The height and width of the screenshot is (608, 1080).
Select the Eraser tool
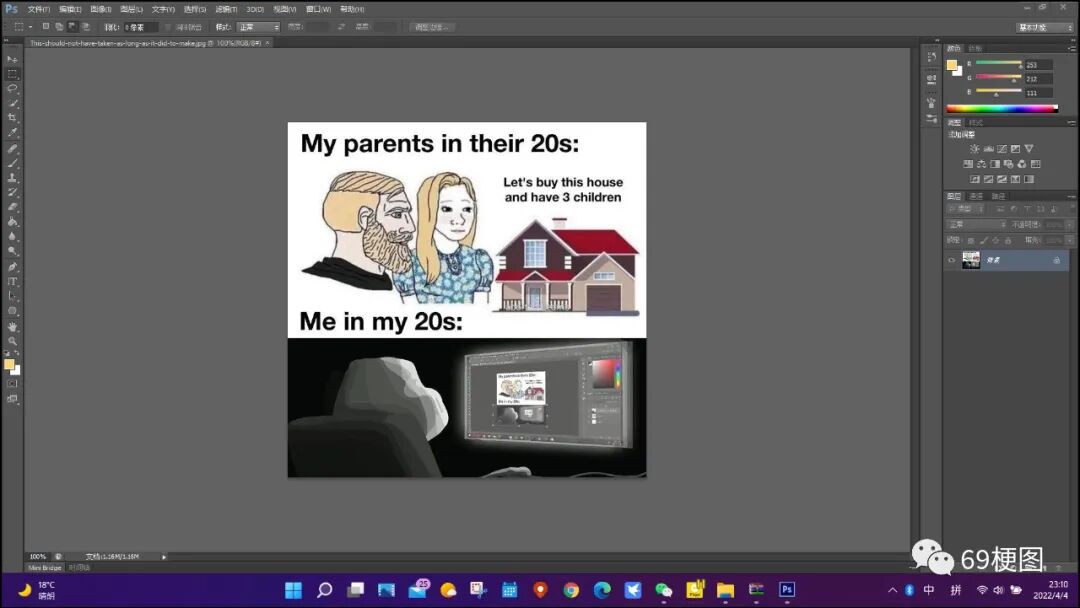pos(12,207)
